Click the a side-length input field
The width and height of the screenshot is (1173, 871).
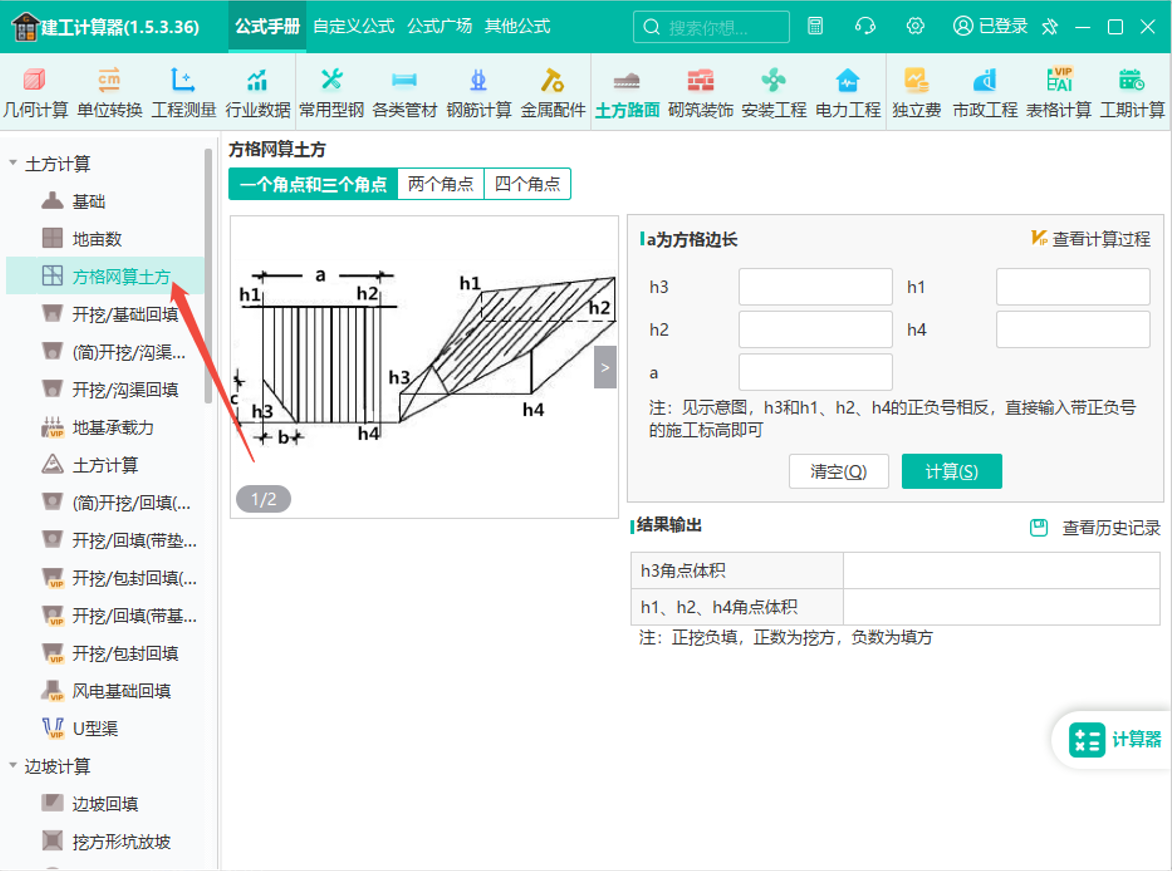pyautogui.click(x=815, y=373)
